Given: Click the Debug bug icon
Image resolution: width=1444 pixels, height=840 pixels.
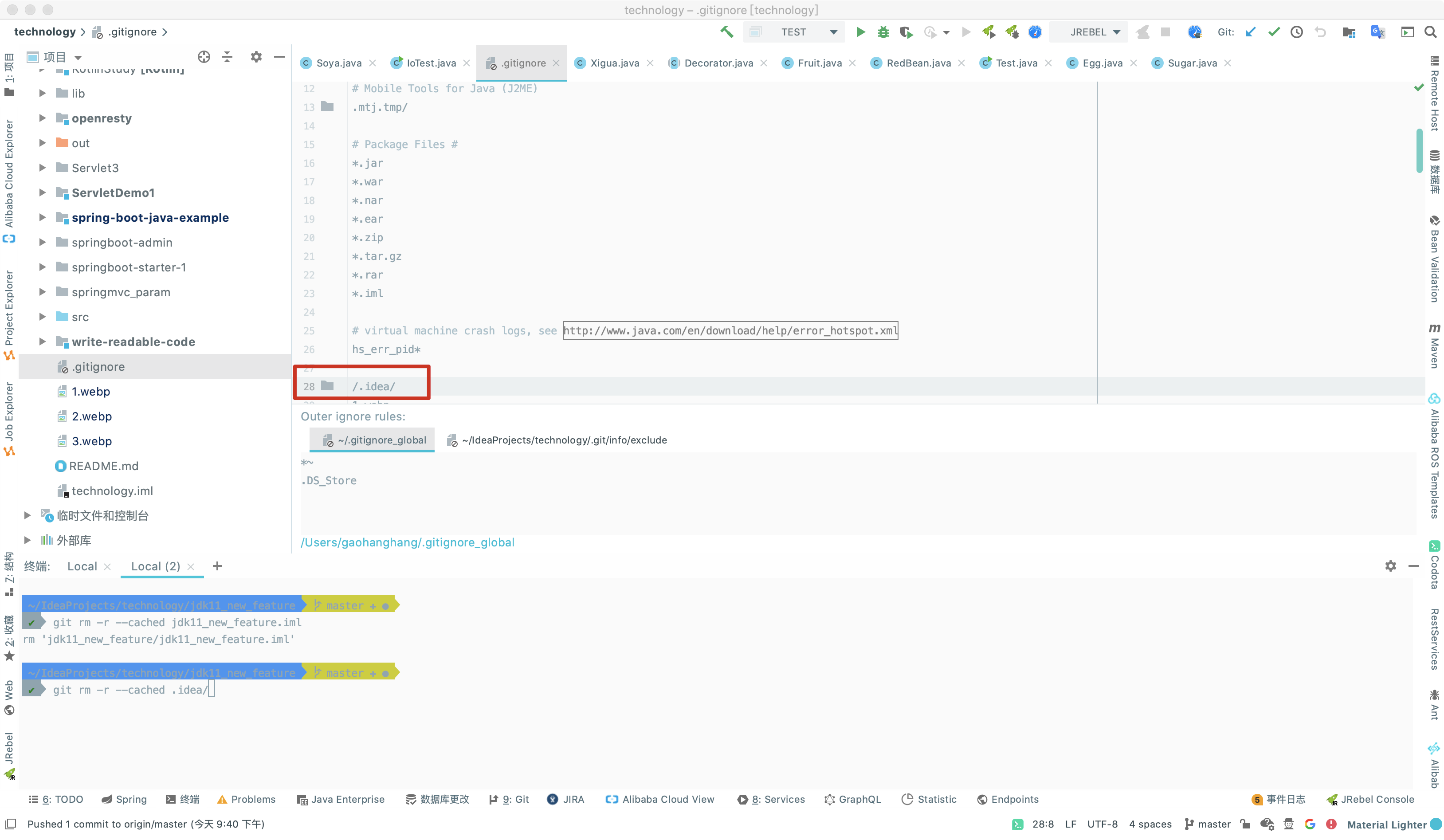Looking at the screenshot, I should coord(883,32).
